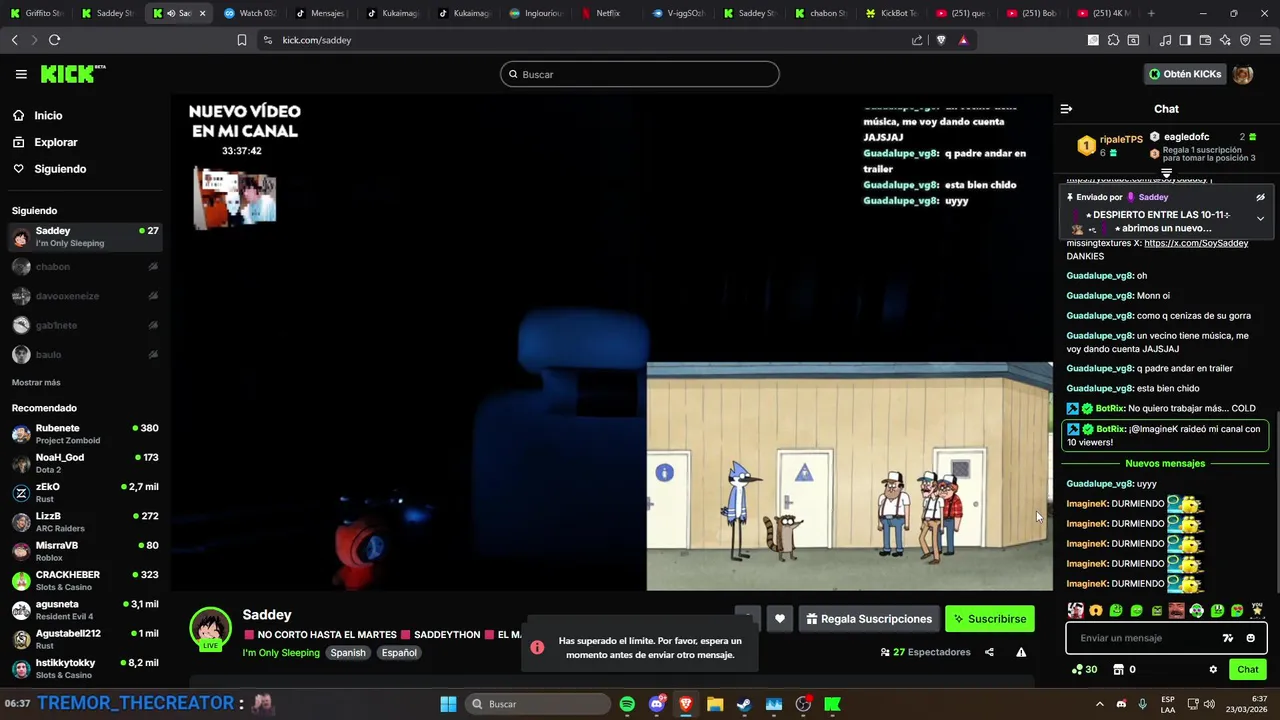Go to Kick home logo
1280x720 pixels.
pos(73,74)
